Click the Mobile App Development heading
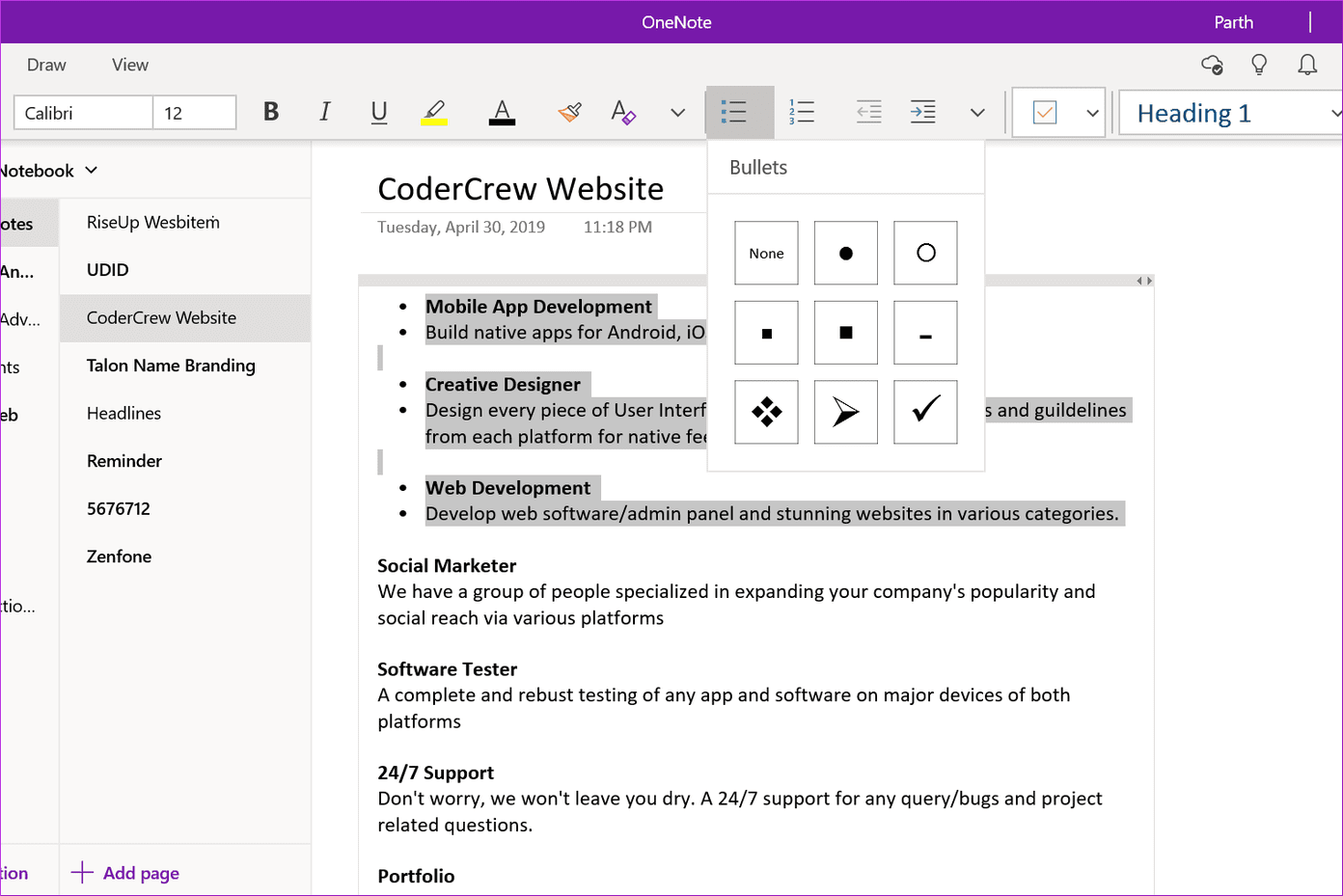 [539, 307]
